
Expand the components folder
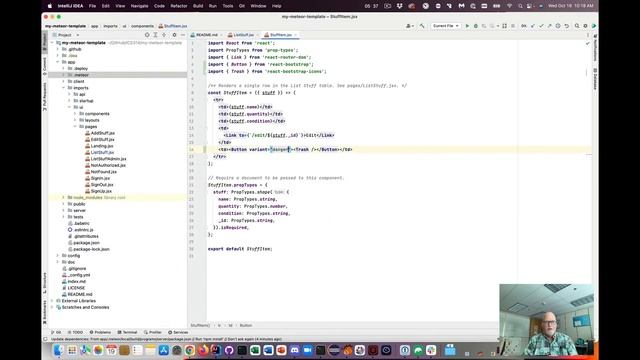75,114
